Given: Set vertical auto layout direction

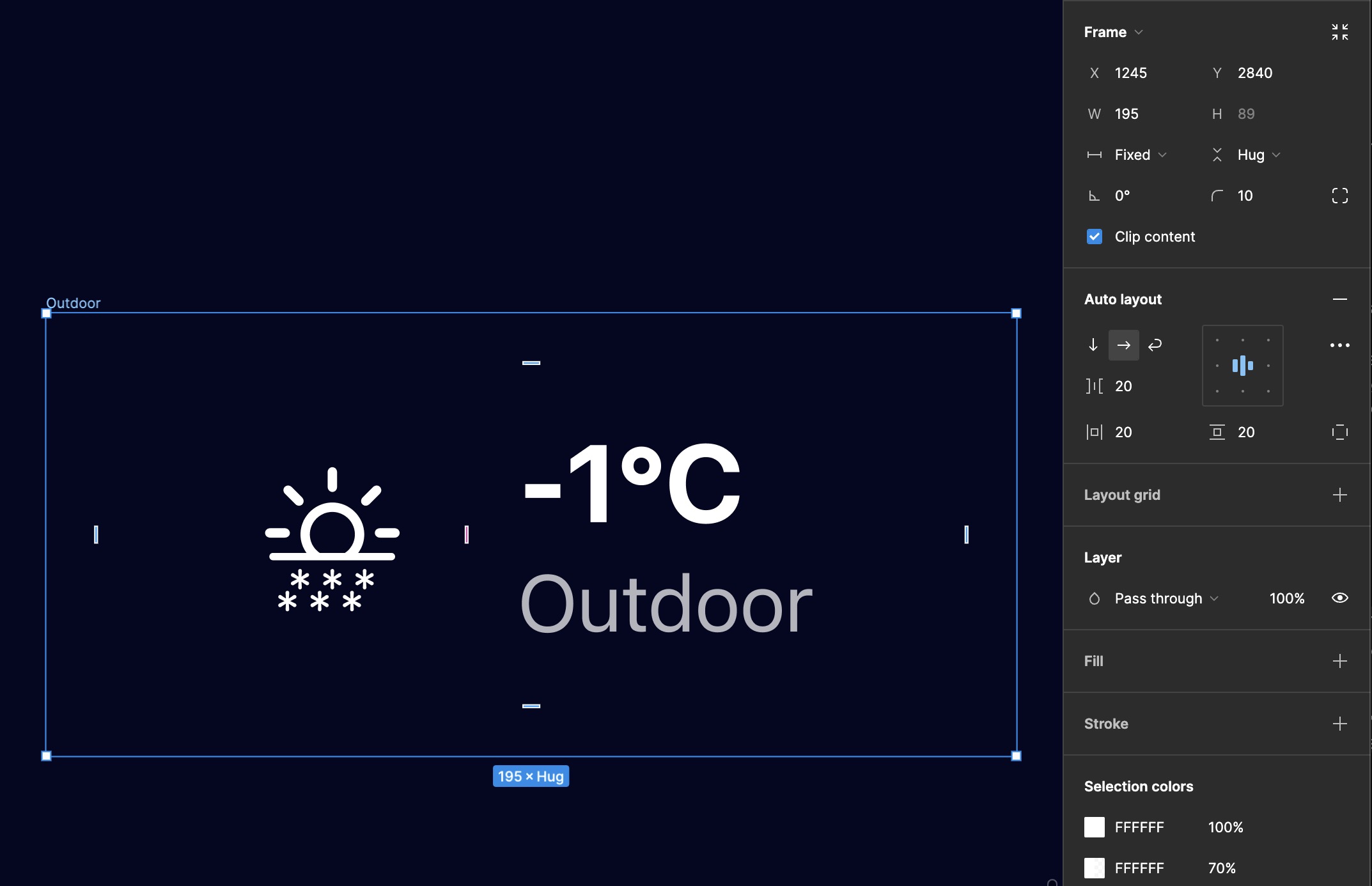Looking at the screenshot, I should coord(1093,345).
